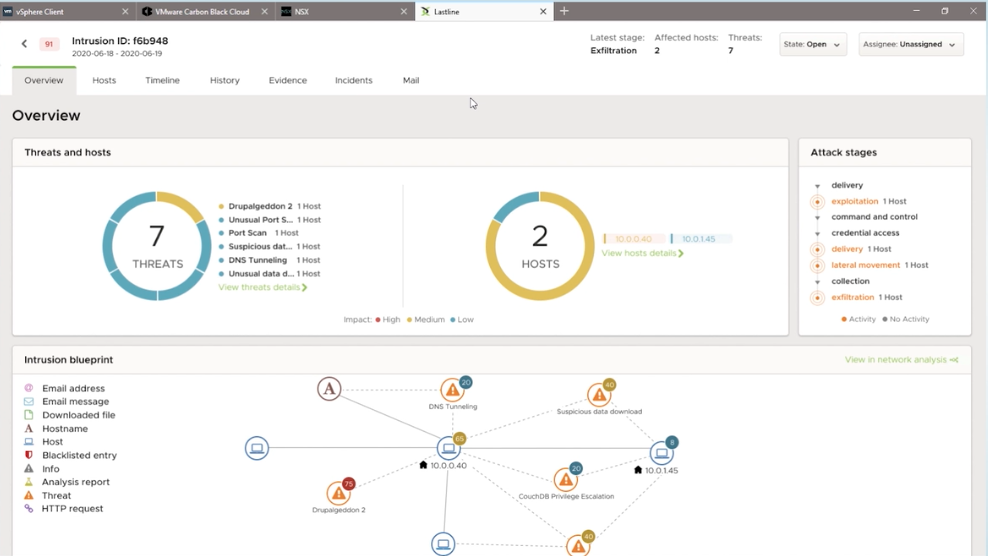
Task: Collapse the credential access stage
Action: pos(817,234)
